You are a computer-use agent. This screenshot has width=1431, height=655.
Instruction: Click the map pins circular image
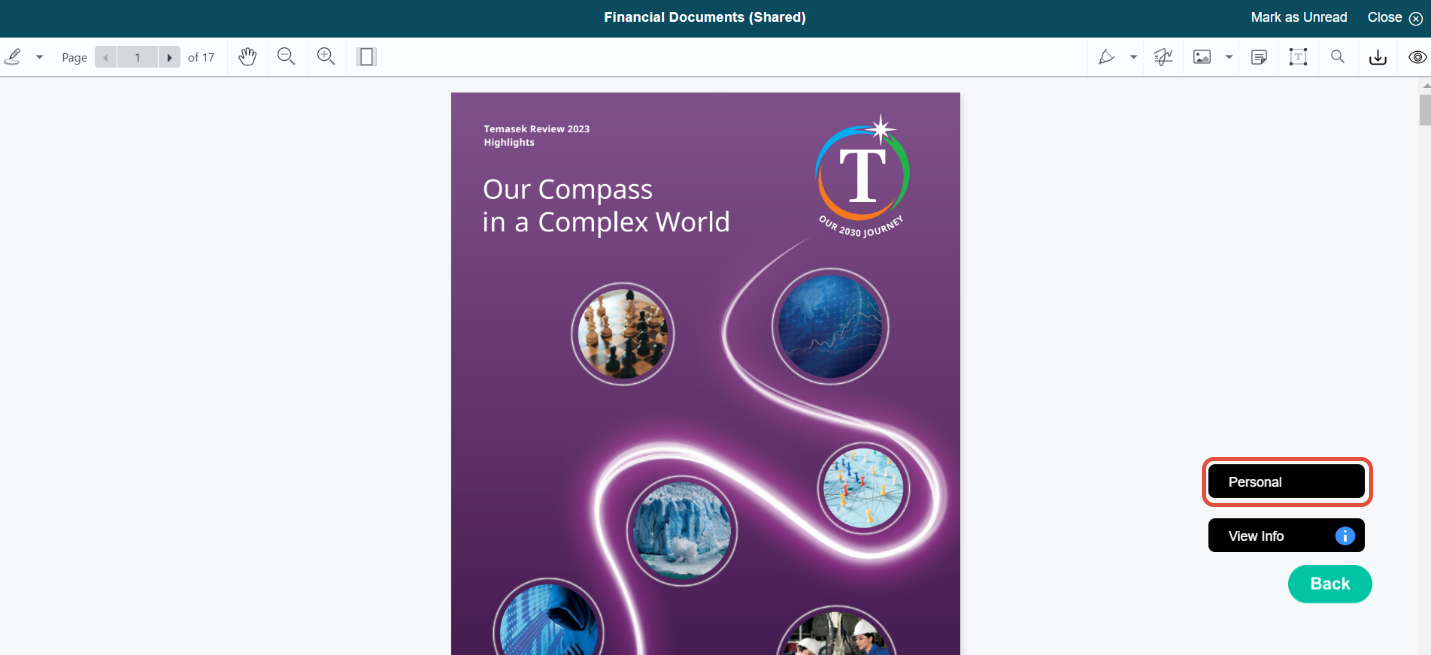(864, 488)
